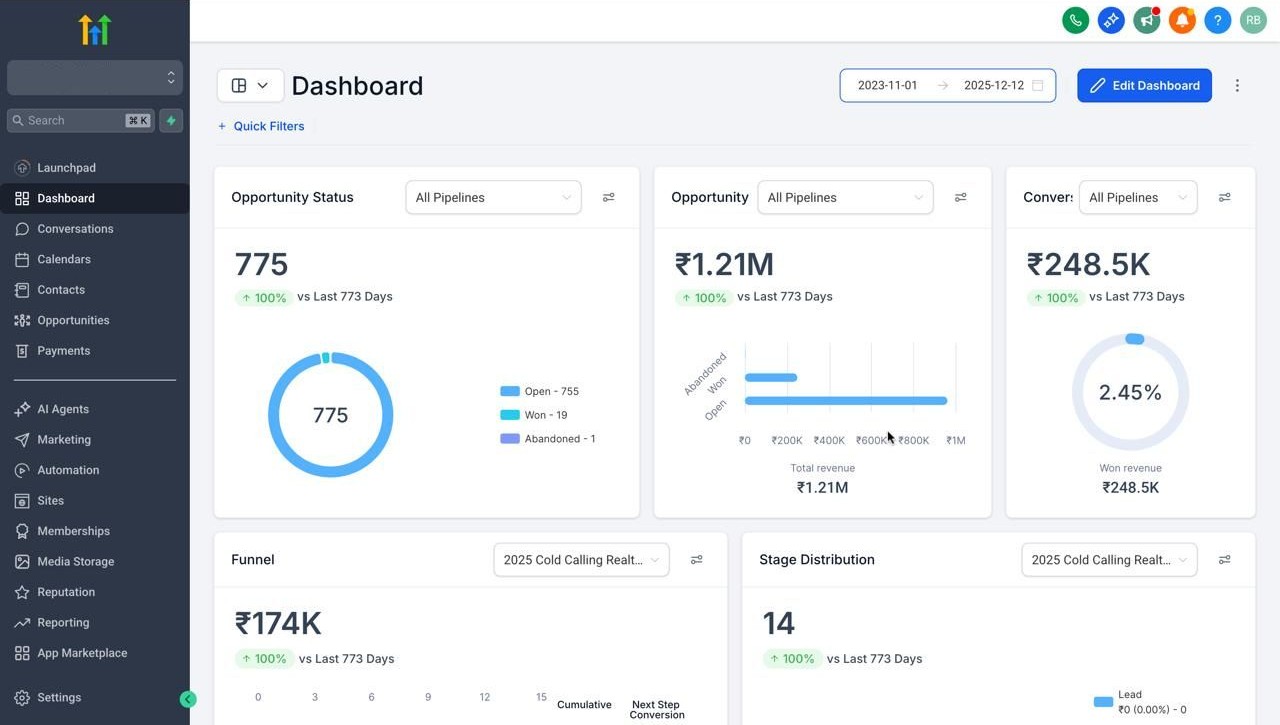The image size is (1280, 725).
Task: Open the notifications bell icon
Action: (x=1182, y=20)
